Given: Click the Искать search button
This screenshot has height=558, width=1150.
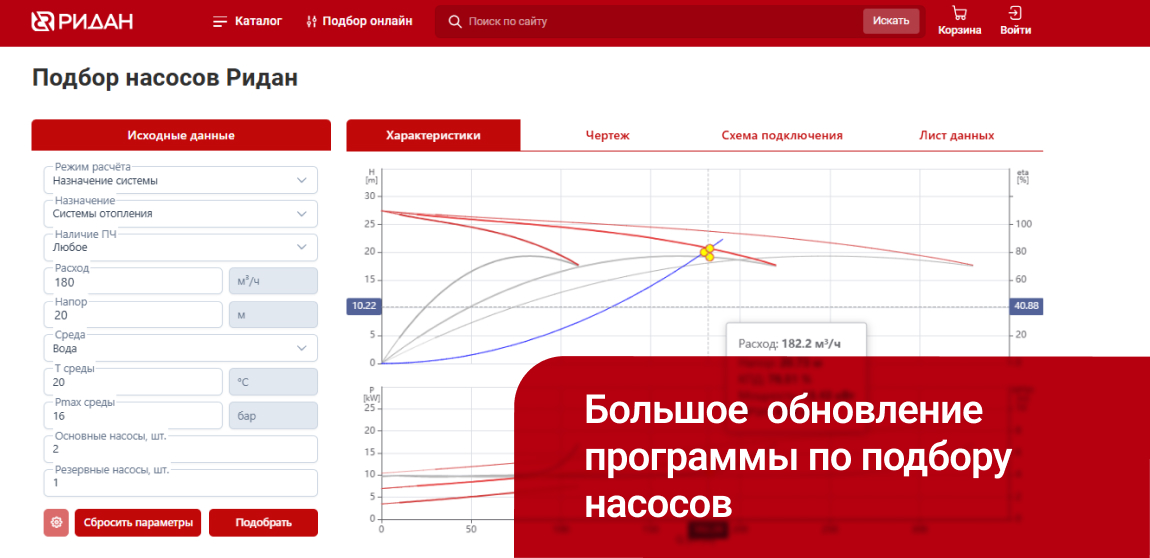Looking at the screenshot, I should (x=890, y=21).
